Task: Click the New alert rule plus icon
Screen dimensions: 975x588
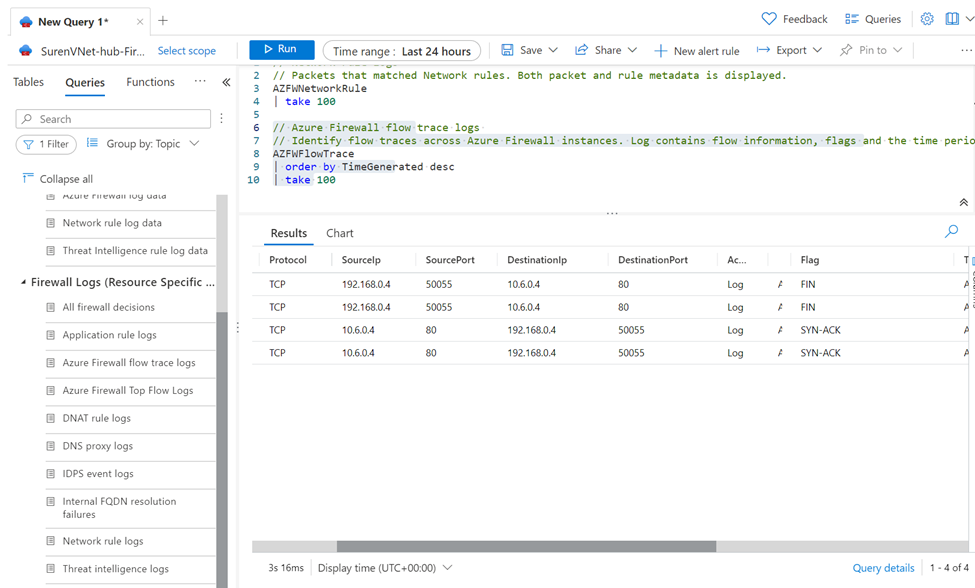Action: [660, 51]
